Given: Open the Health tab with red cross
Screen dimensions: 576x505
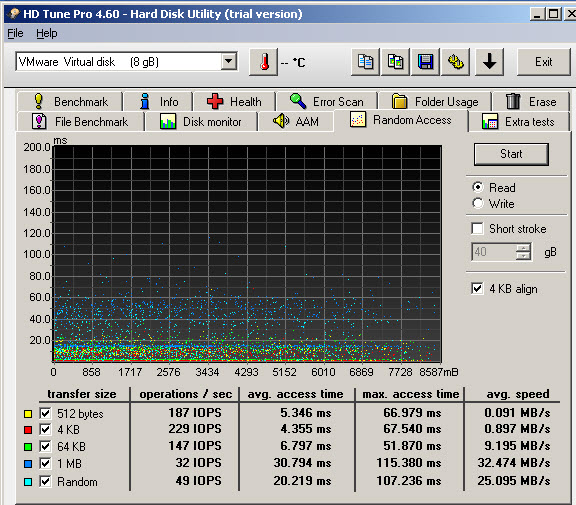Looking at the screenshot, I should coord(234,101).
